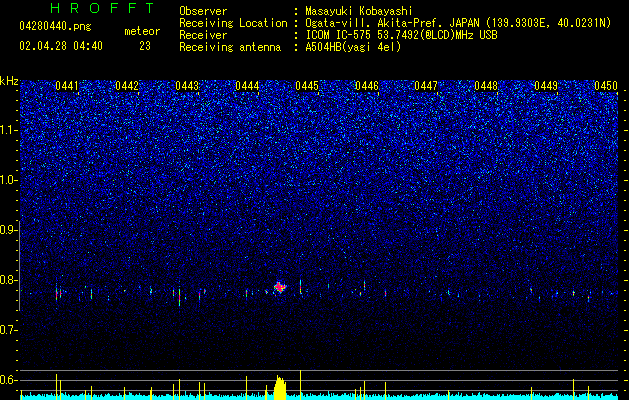Click the meteor count value 23
629x400 pixels.
[145, 46]
